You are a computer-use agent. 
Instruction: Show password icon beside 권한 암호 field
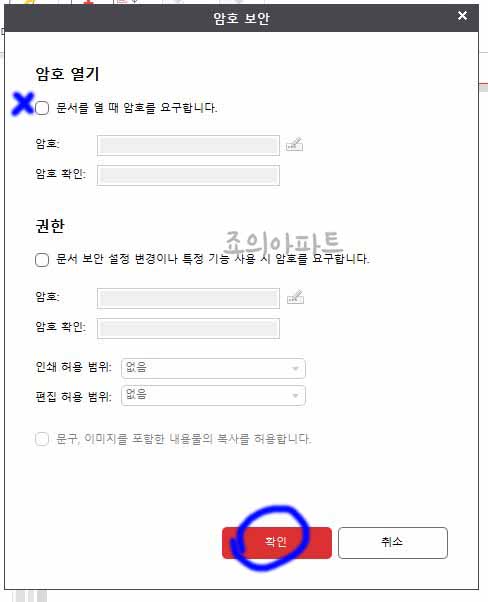coord(295,297)
